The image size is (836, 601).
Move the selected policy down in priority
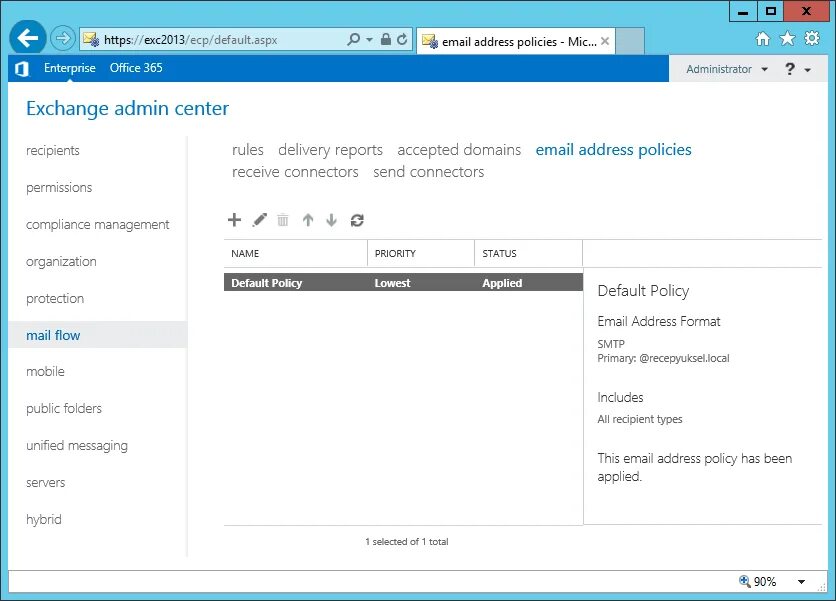pyautogui.click(x=331, y=220)
